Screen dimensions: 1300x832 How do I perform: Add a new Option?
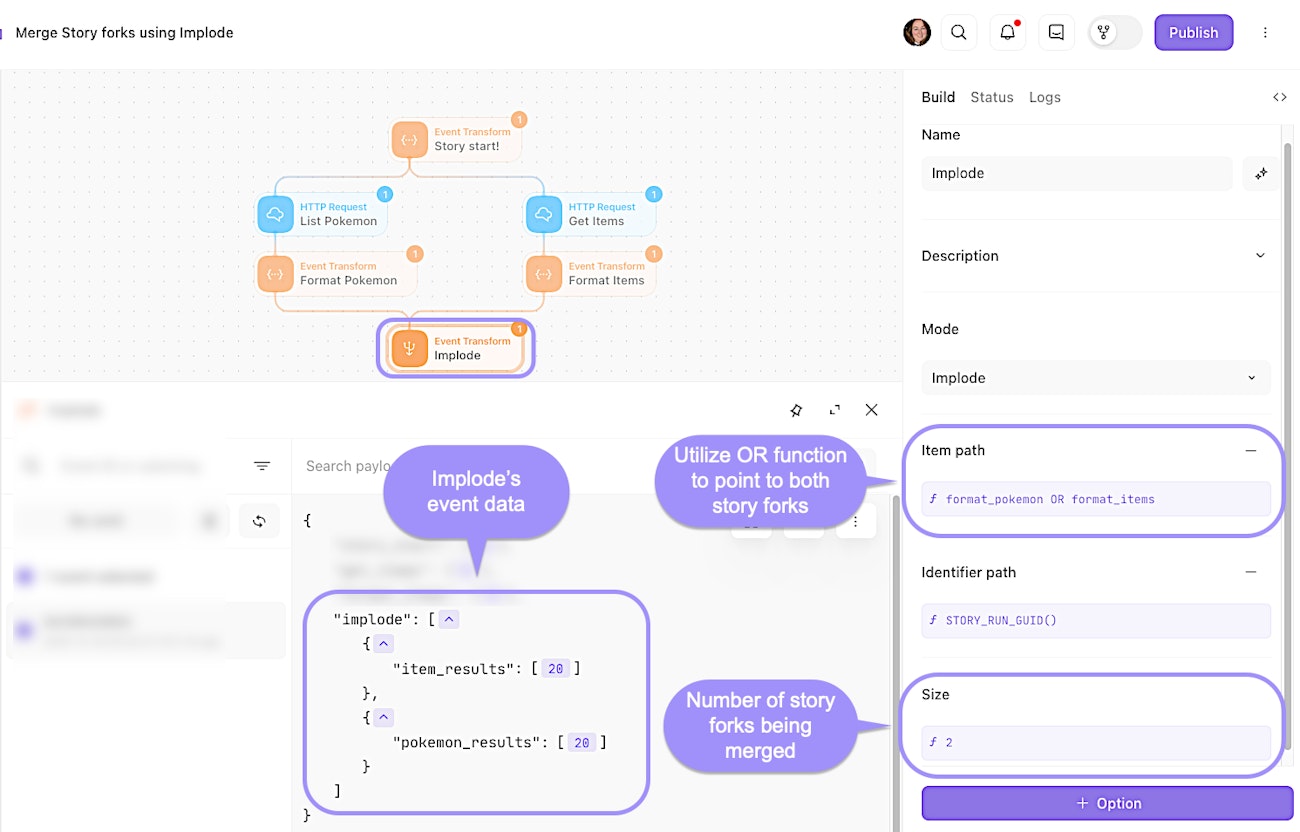(x=1107, y=803)
